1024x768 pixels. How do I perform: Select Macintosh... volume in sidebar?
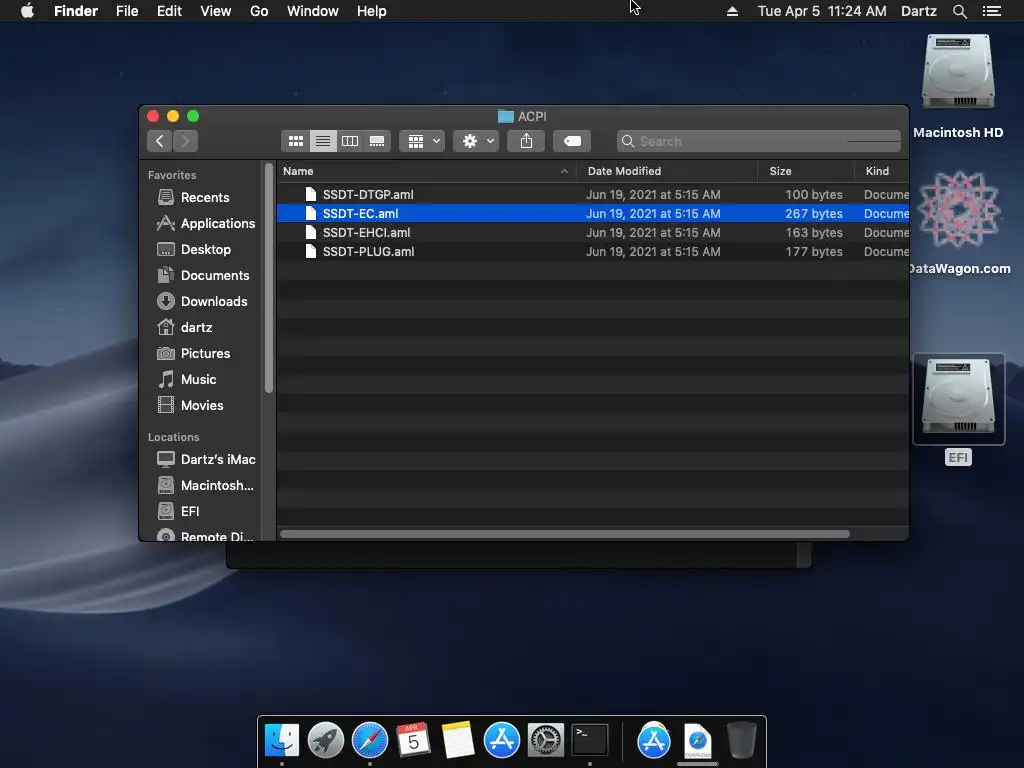pyautogui.click(x=205, y=485)
